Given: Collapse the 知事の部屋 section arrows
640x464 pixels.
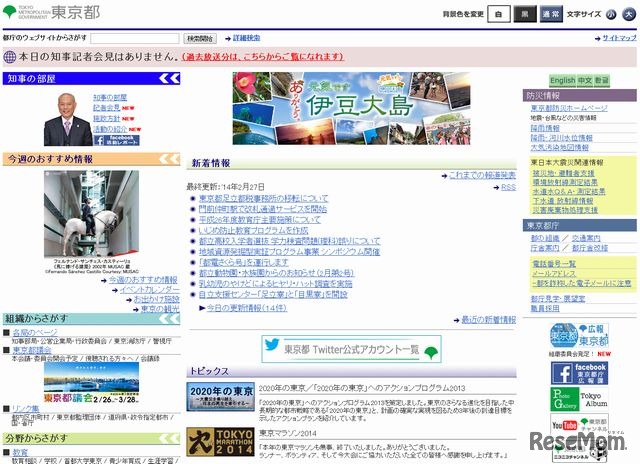Looking at the screenshot, I should [169, 78].
